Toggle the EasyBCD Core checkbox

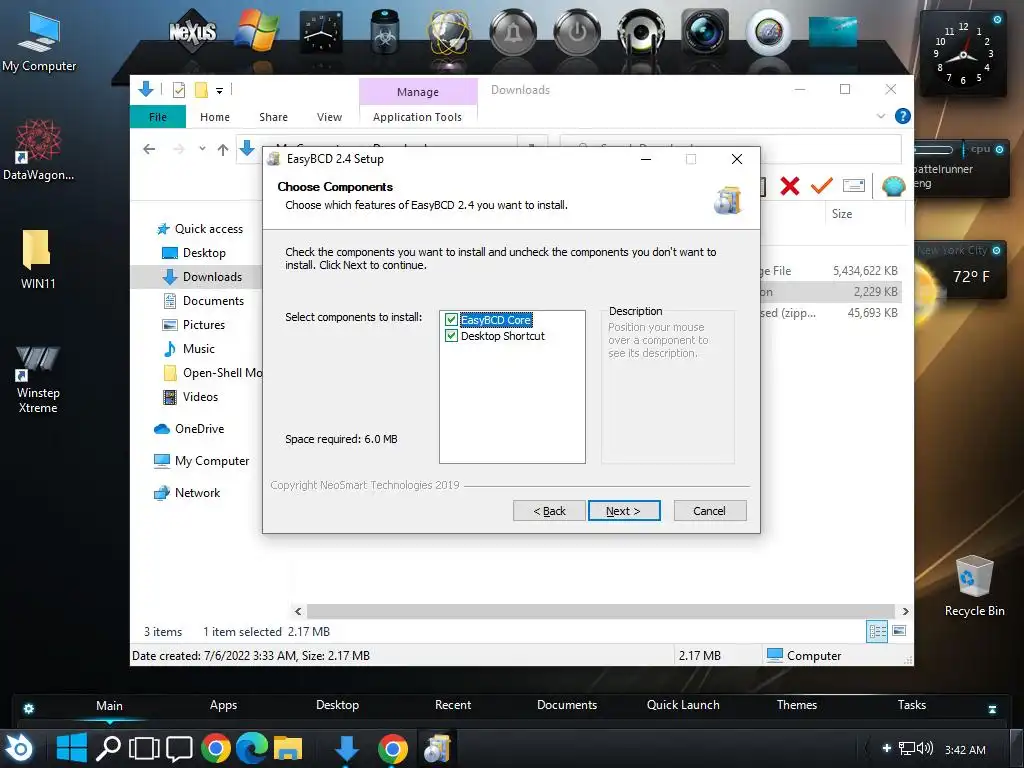[451, 320]
